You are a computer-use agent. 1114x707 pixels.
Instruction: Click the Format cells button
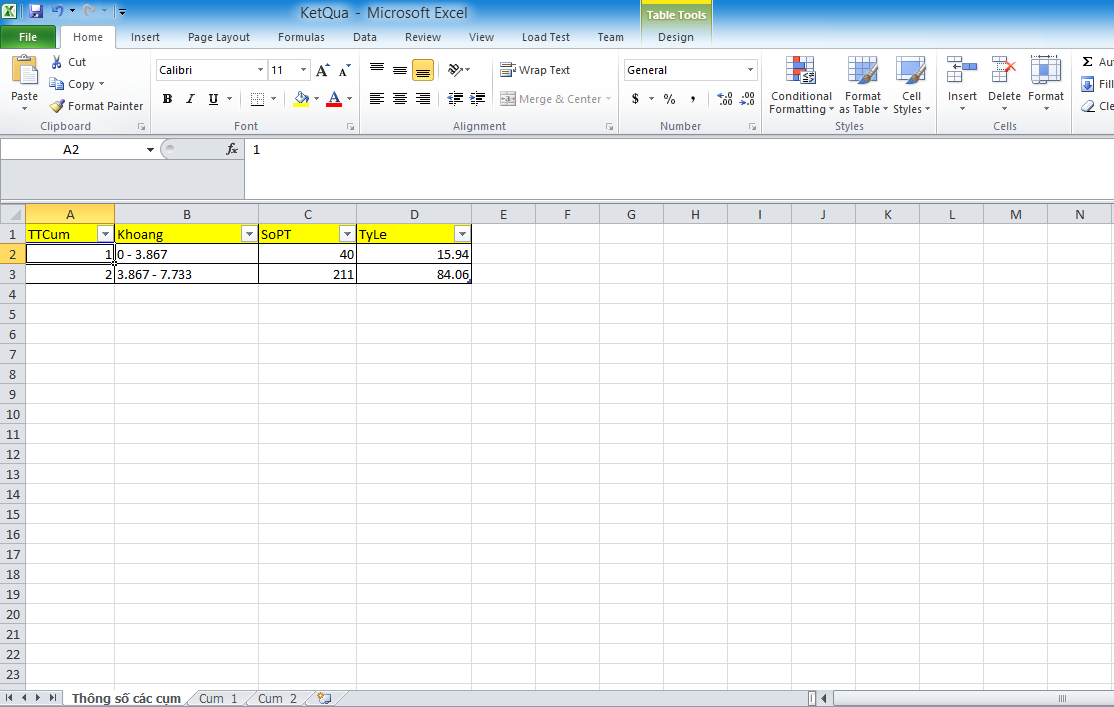tap(1046, 84)
